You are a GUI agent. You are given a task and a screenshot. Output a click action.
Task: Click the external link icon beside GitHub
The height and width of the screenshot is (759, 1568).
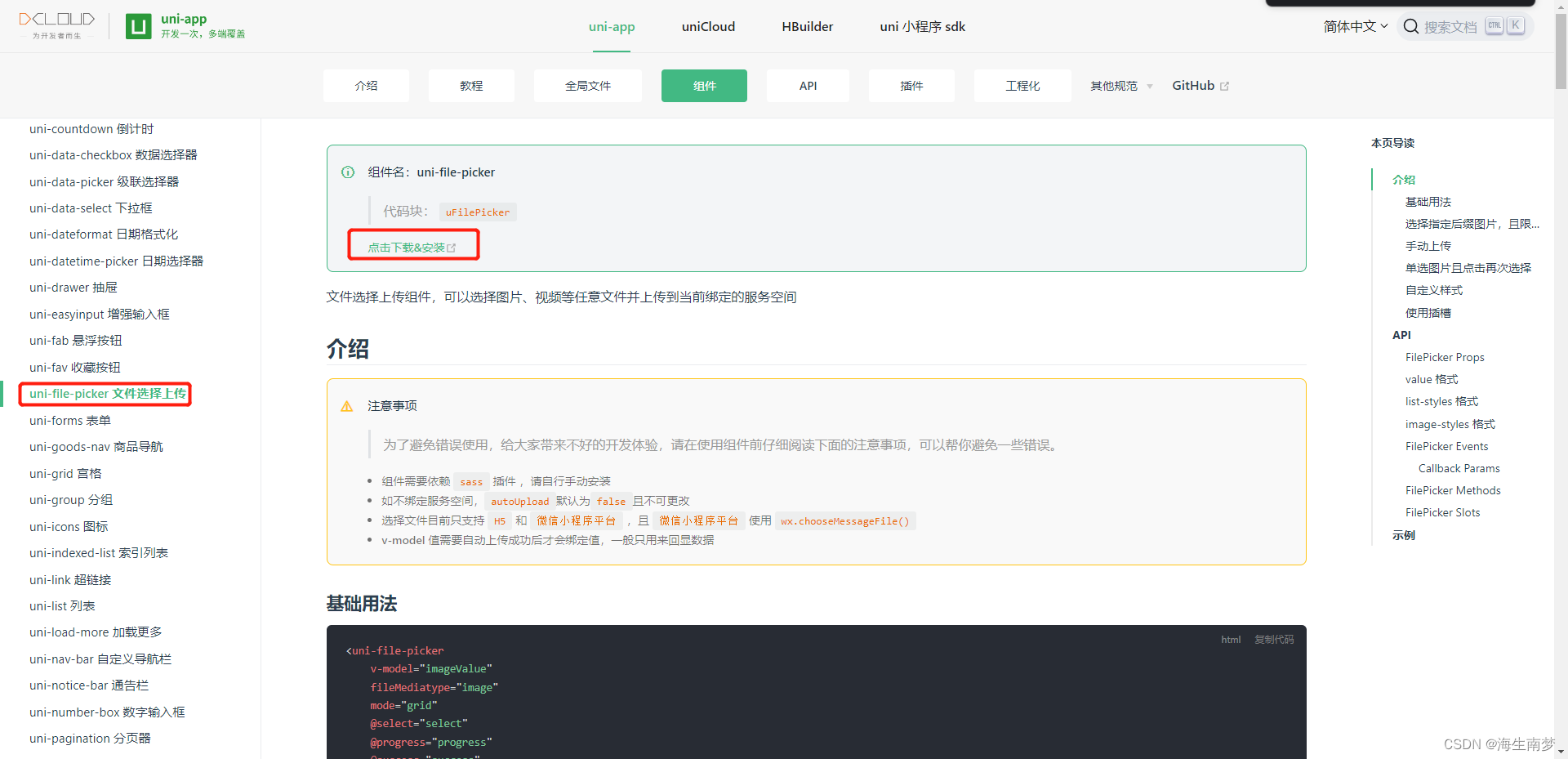1224,86
